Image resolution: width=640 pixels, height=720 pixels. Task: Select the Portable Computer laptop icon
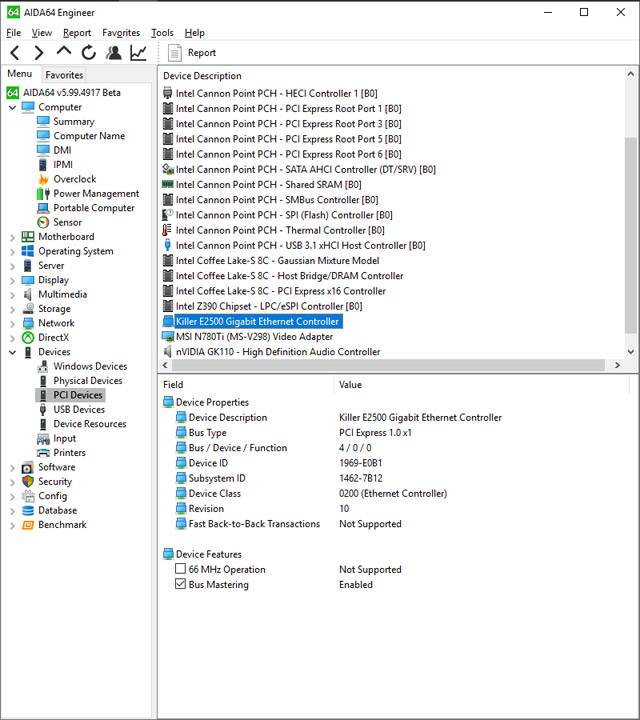point(43,208)
